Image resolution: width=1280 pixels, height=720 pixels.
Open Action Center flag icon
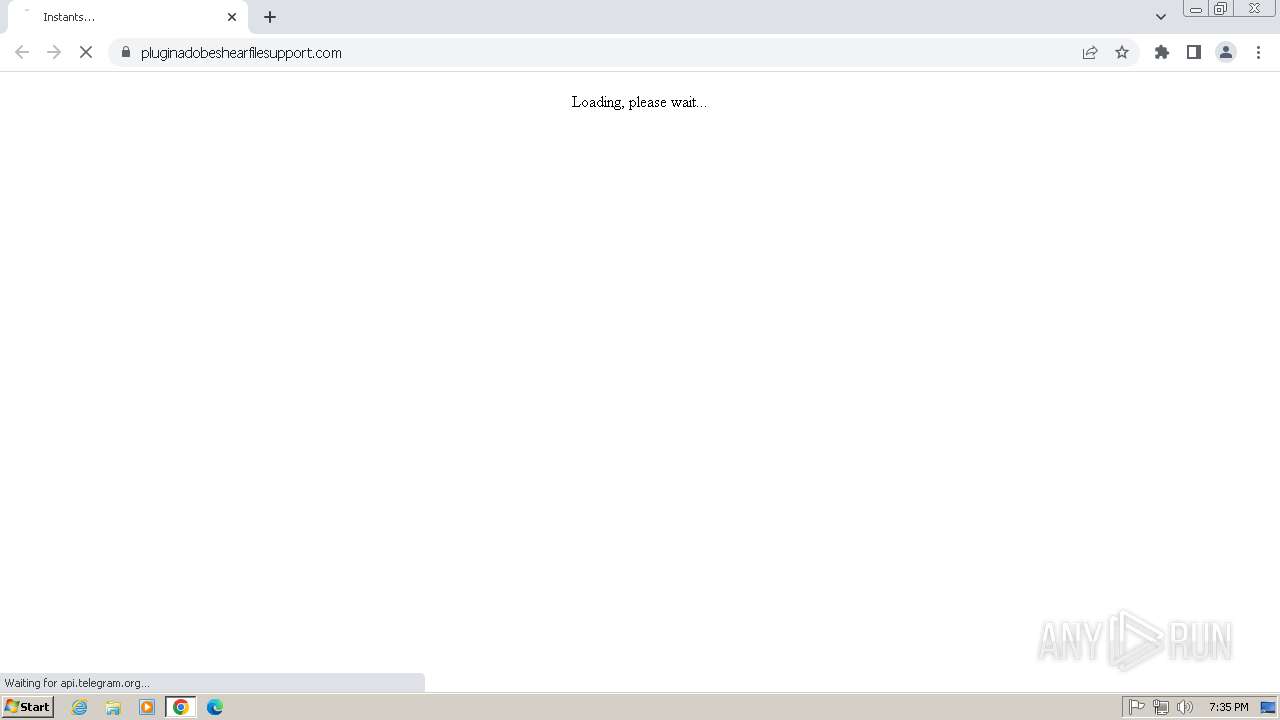1137,707
